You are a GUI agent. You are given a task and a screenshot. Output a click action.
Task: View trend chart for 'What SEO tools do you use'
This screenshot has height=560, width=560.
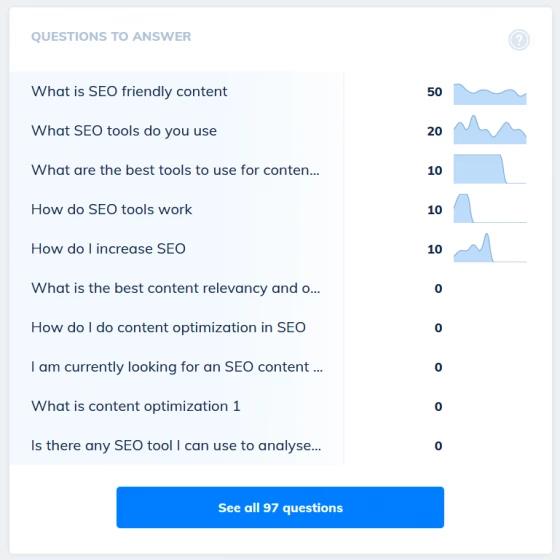point(490,130)
